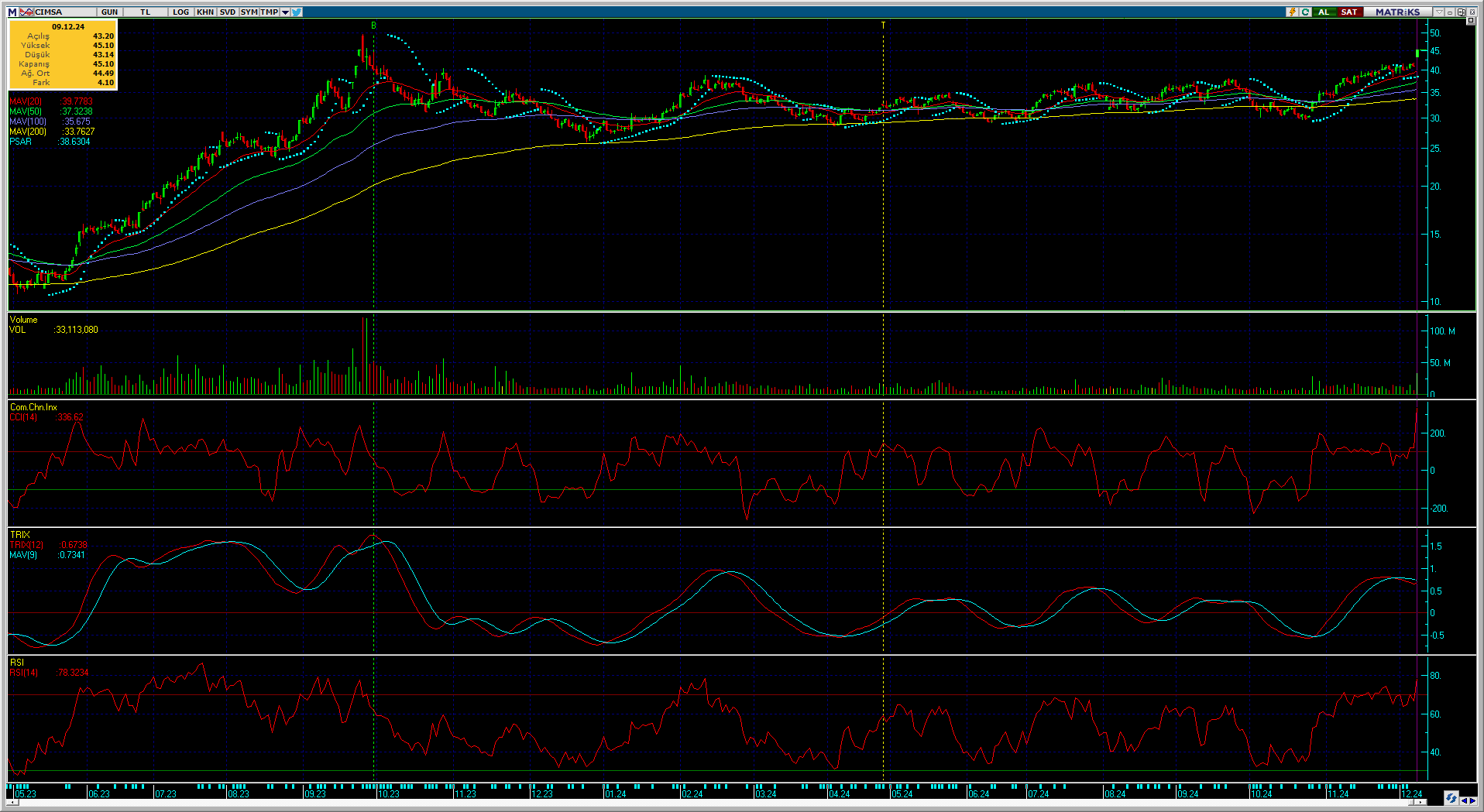Viewport: 1484px width, 812px height.
Task: Click the TRIX panel title
Action: tap(19, 535)
